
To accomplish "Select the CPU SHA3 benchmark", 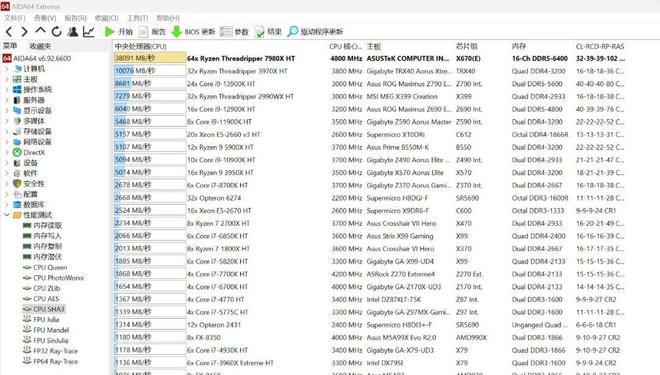I will (x=43, y=309).
